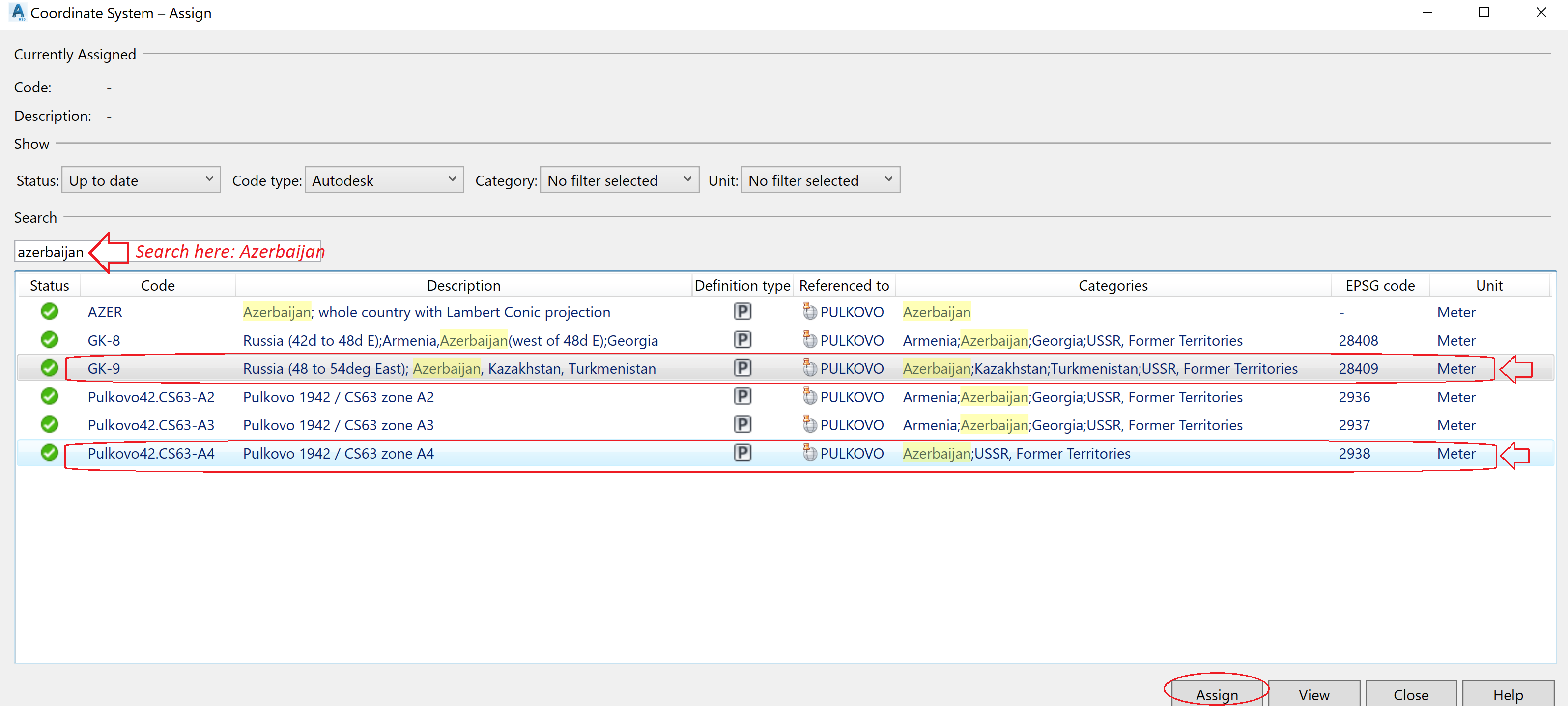This screenshot has height=706, width=1568.
Task: Click the search field containing azerbaijan
Action: point(52,251)
